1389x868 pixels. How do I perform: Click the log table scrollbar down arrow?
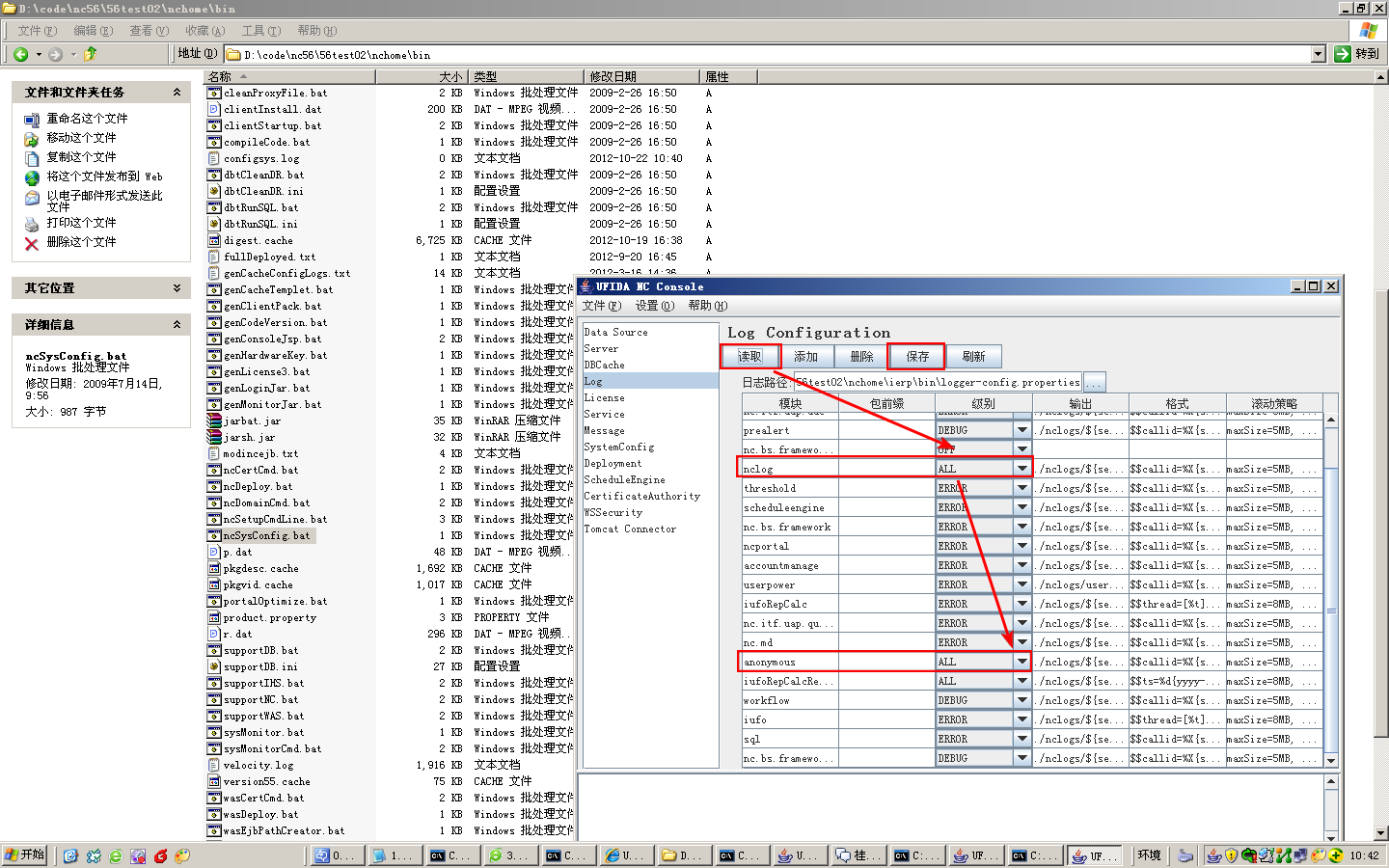(1331, 760)
